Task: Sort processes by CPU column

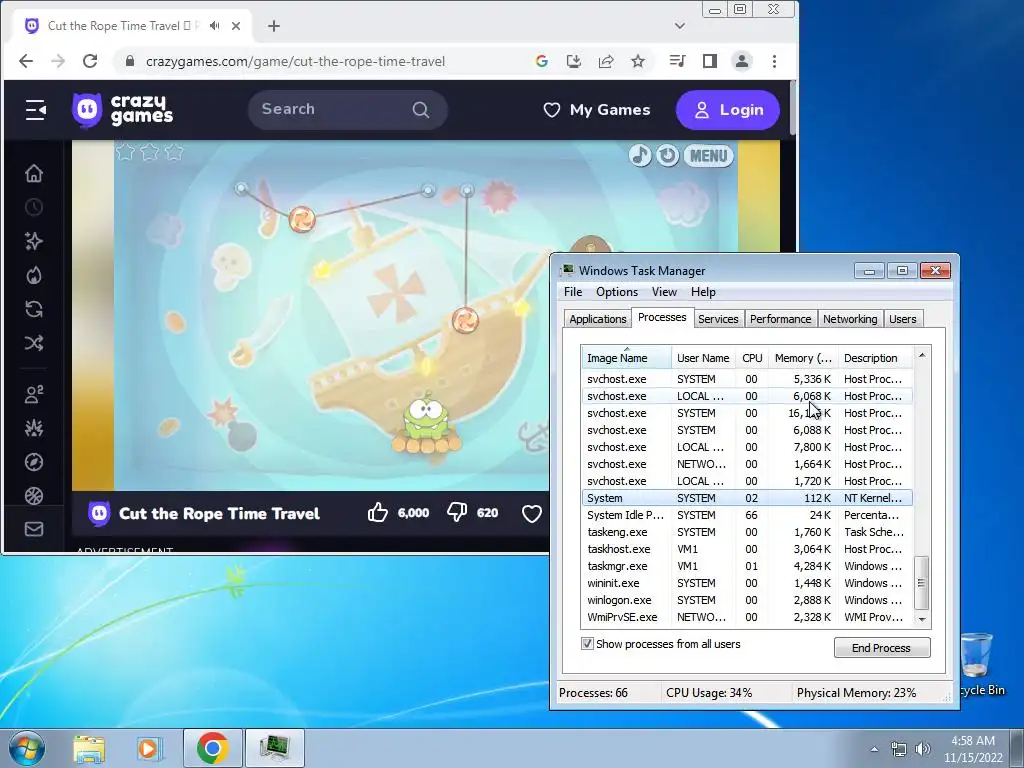Action: coord(752,358)
